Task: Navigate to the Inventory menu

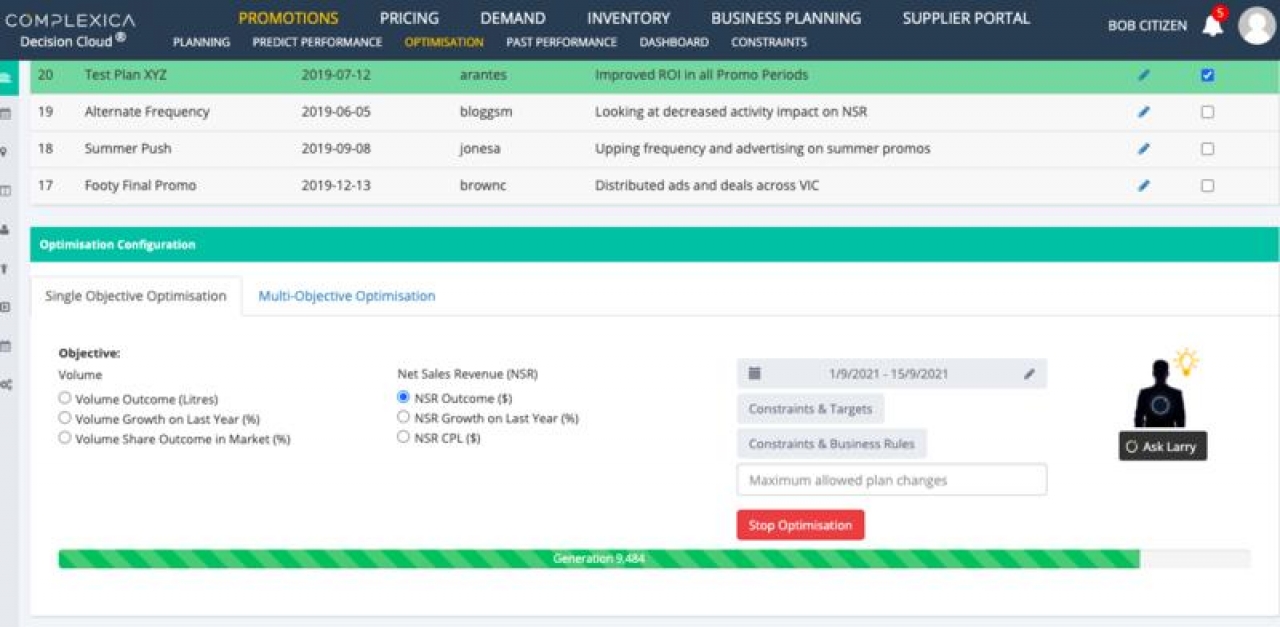Action: 628,17
